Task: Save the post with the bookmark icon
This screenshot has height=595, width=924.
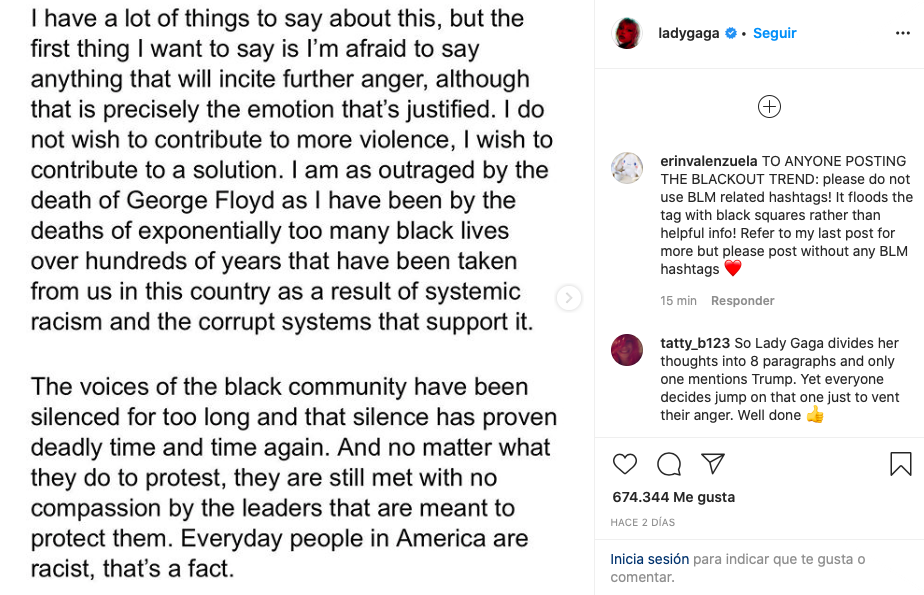Action: [900, 464]
